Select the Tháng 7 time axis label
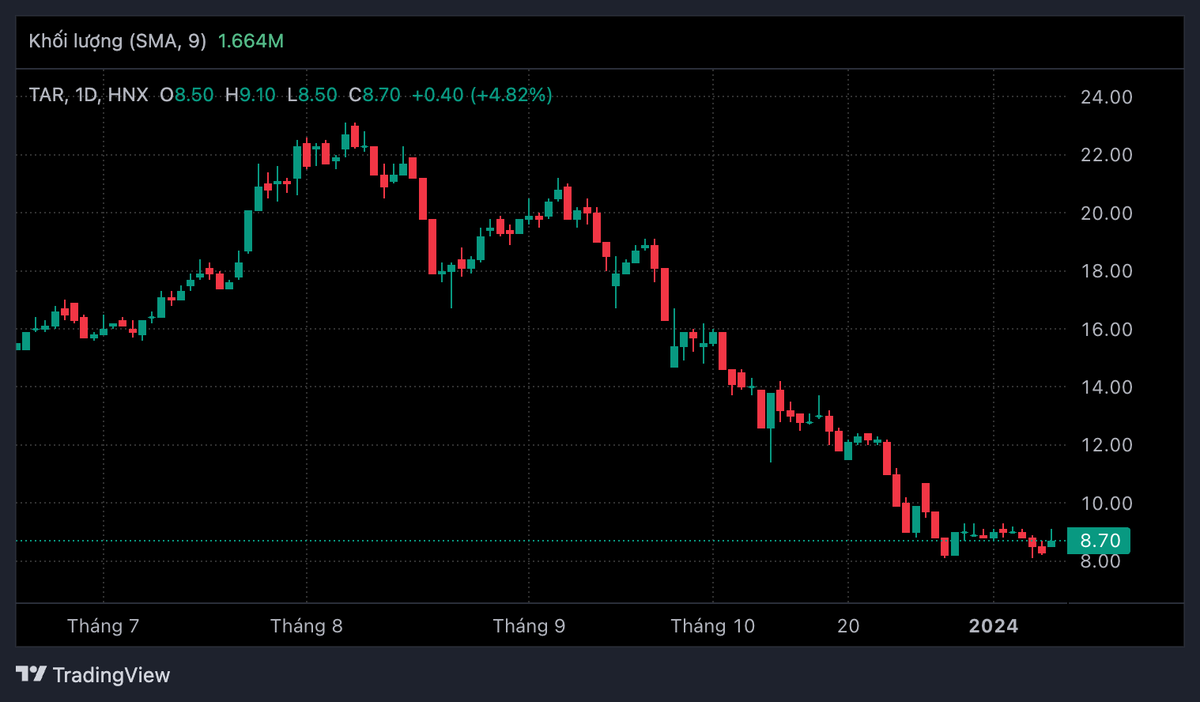 [x=103, y=626]
